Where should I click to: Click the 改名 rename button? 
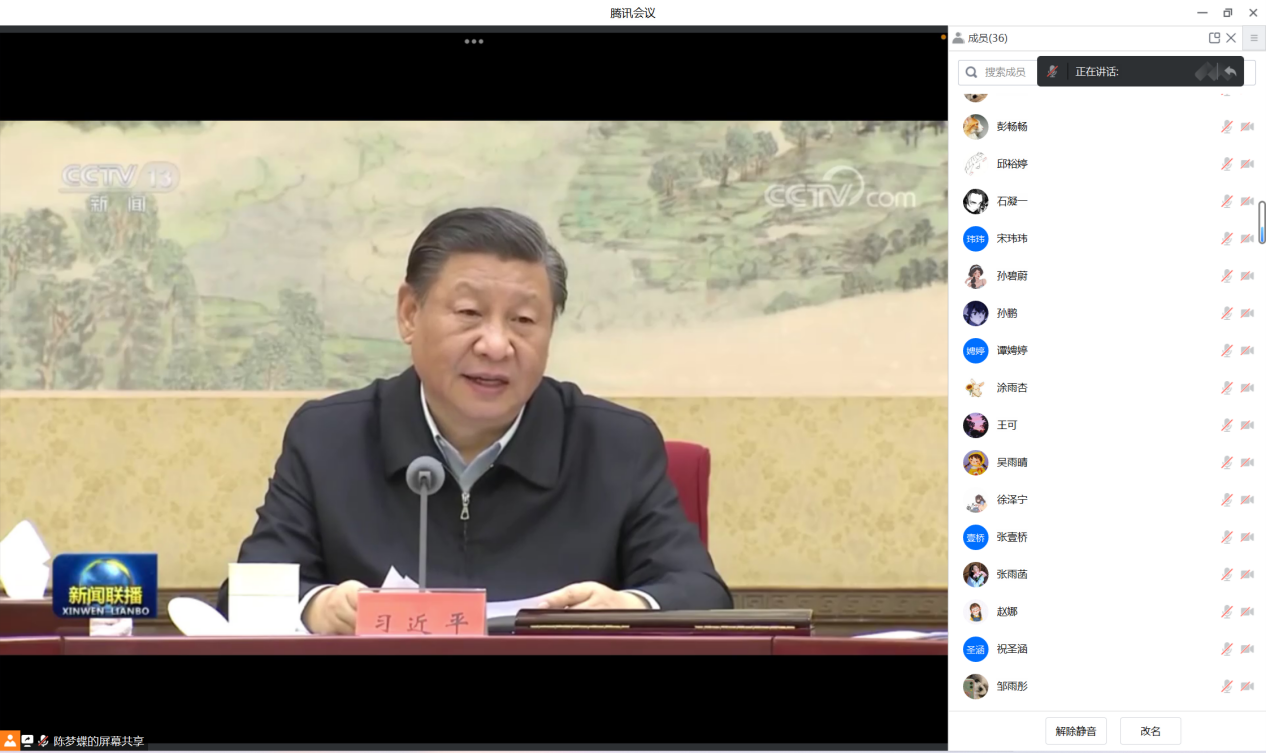1150,731
